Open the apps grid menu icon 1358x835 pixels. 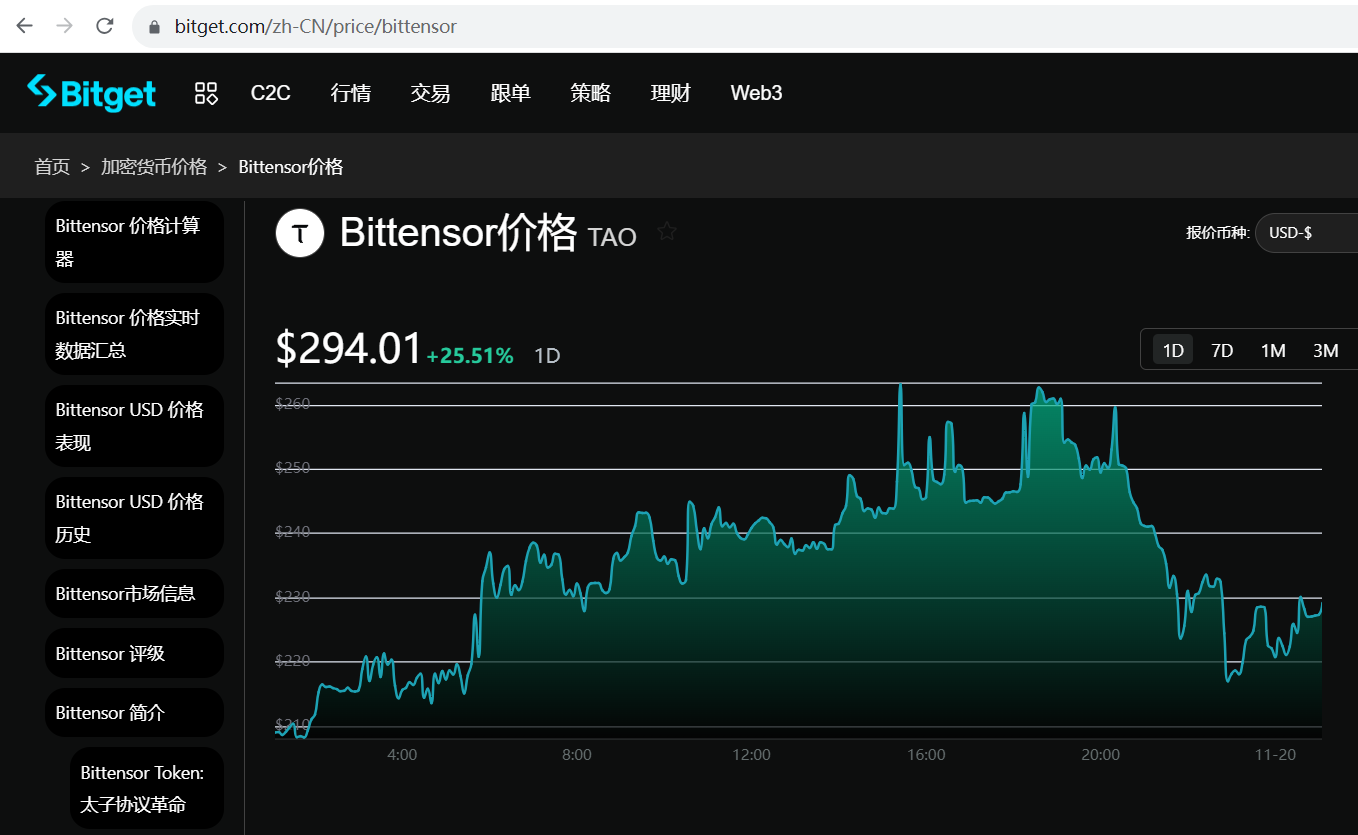pyautogui.click(x=206, y=94)
